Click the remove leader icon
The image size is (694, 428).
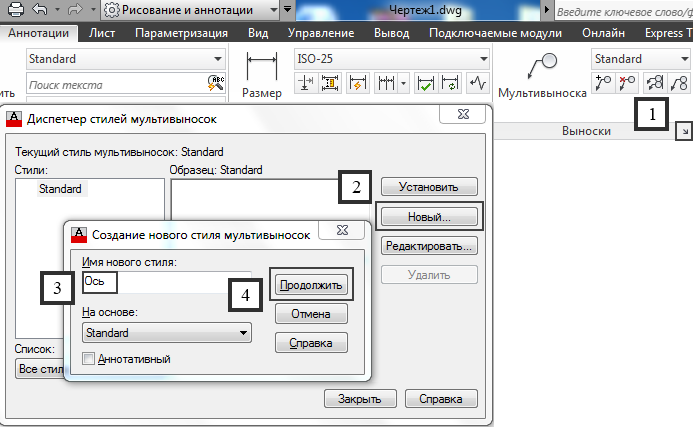(628, 83)
